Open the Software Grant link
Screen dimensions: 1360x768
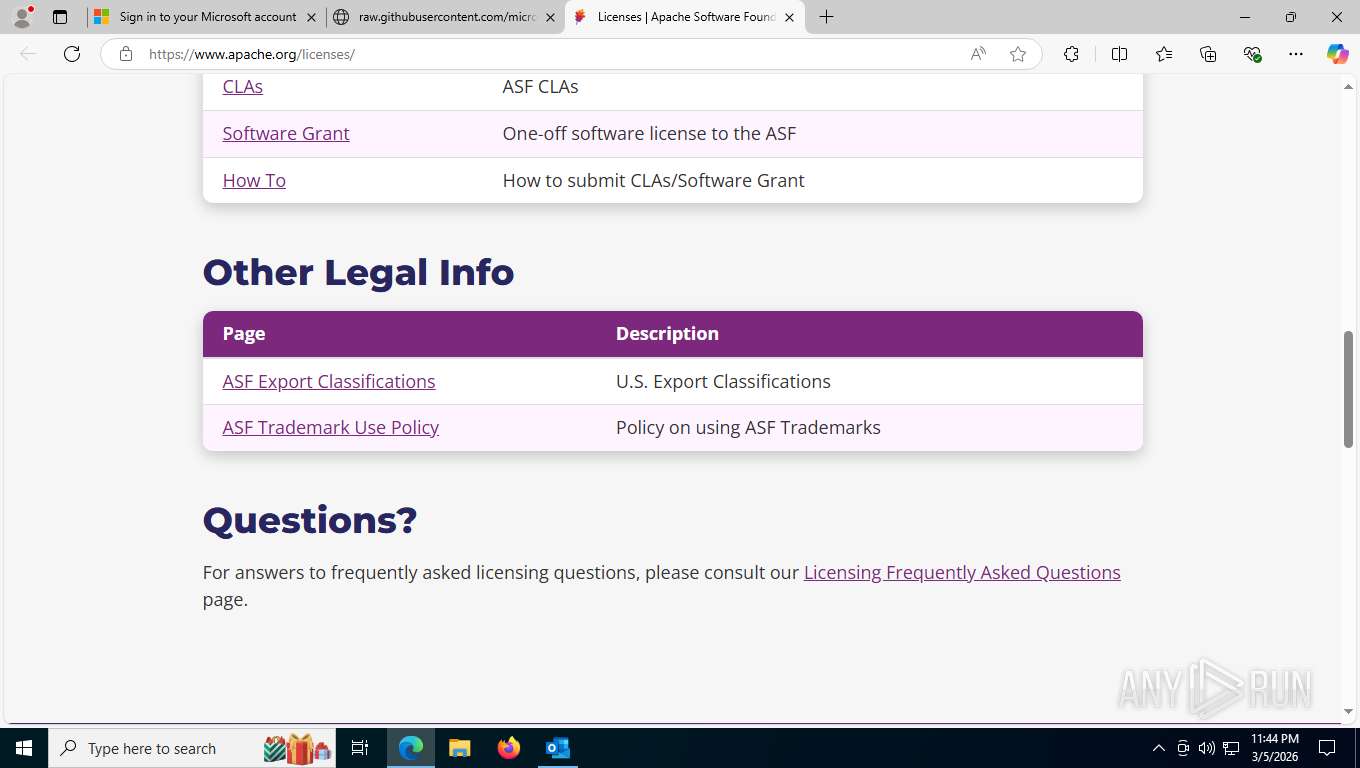point(286,134)
